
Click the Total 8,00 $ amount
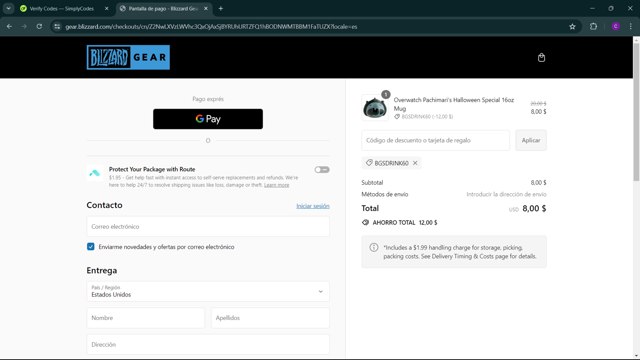(534, 208)
